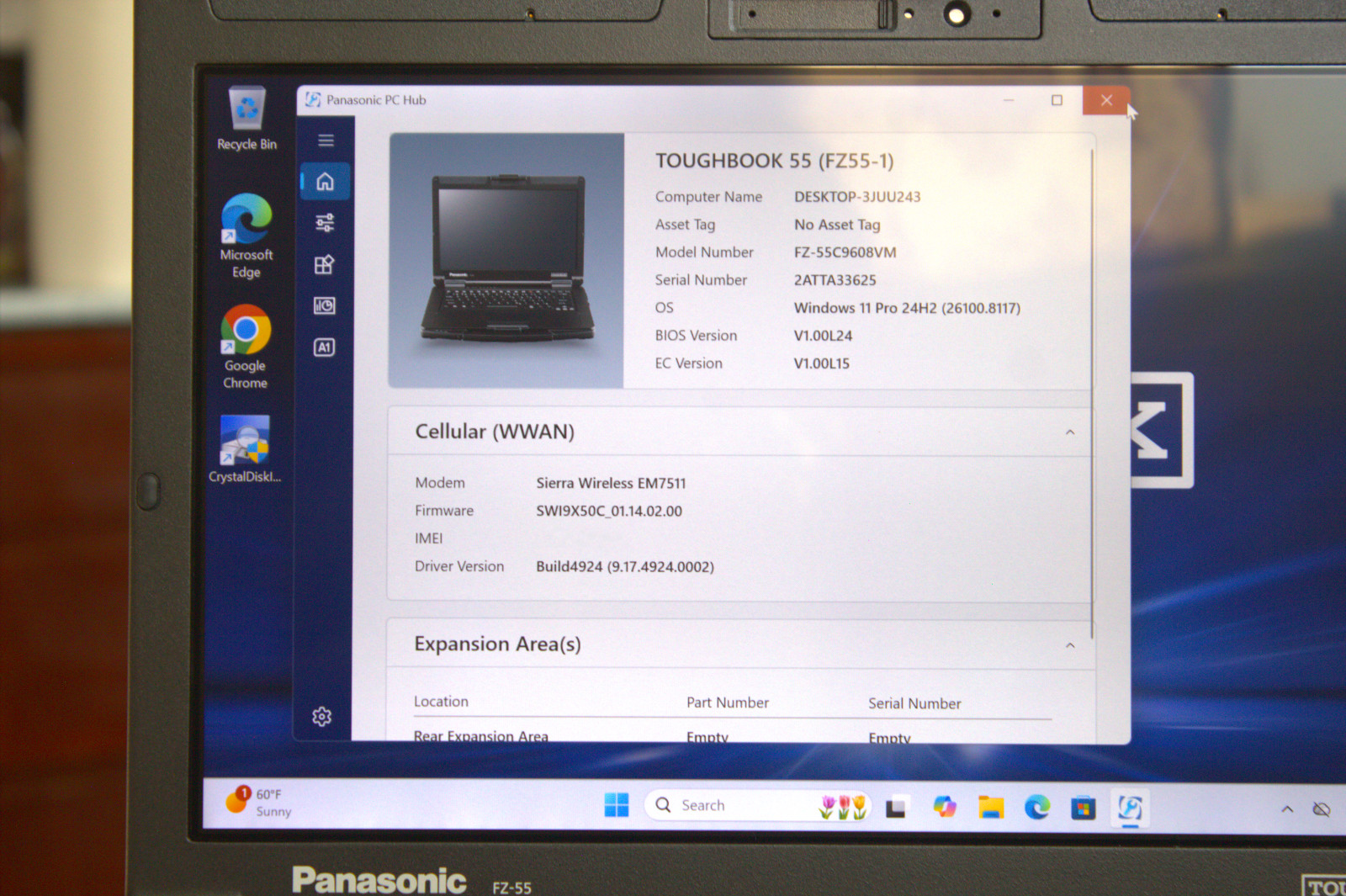The height and width of the screenshot is (896, 1346).
Task: Click the Panasonic PC Hub title bar icon
Action: [x=313, y=99]
